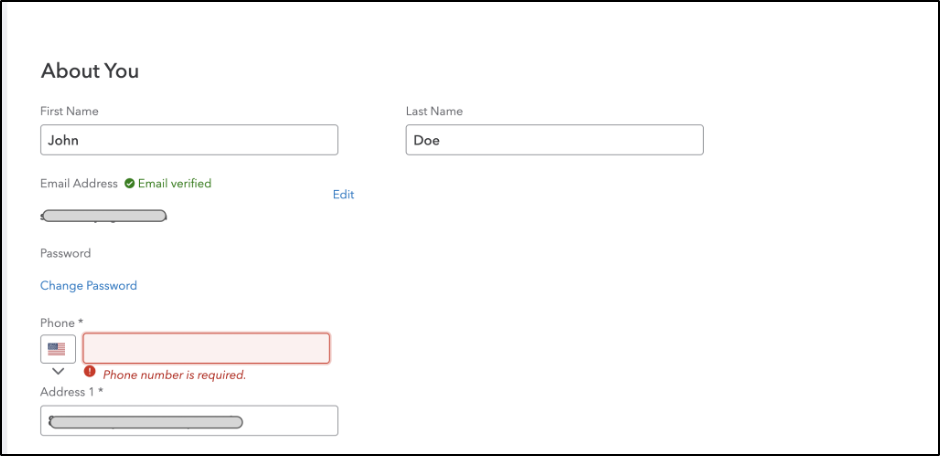The width and height of the screenshot is (940, 456).
Task: Click the red phone error exclamation icon
Action: tap(90, 371)
